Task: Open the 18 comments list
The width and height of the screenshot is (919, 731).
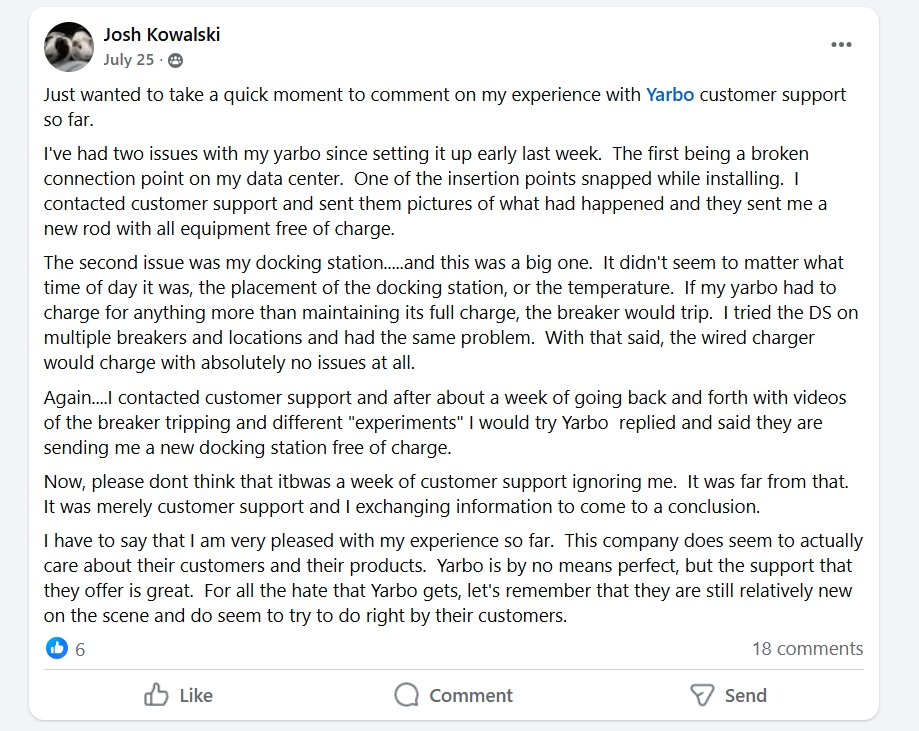Action: 807,649
